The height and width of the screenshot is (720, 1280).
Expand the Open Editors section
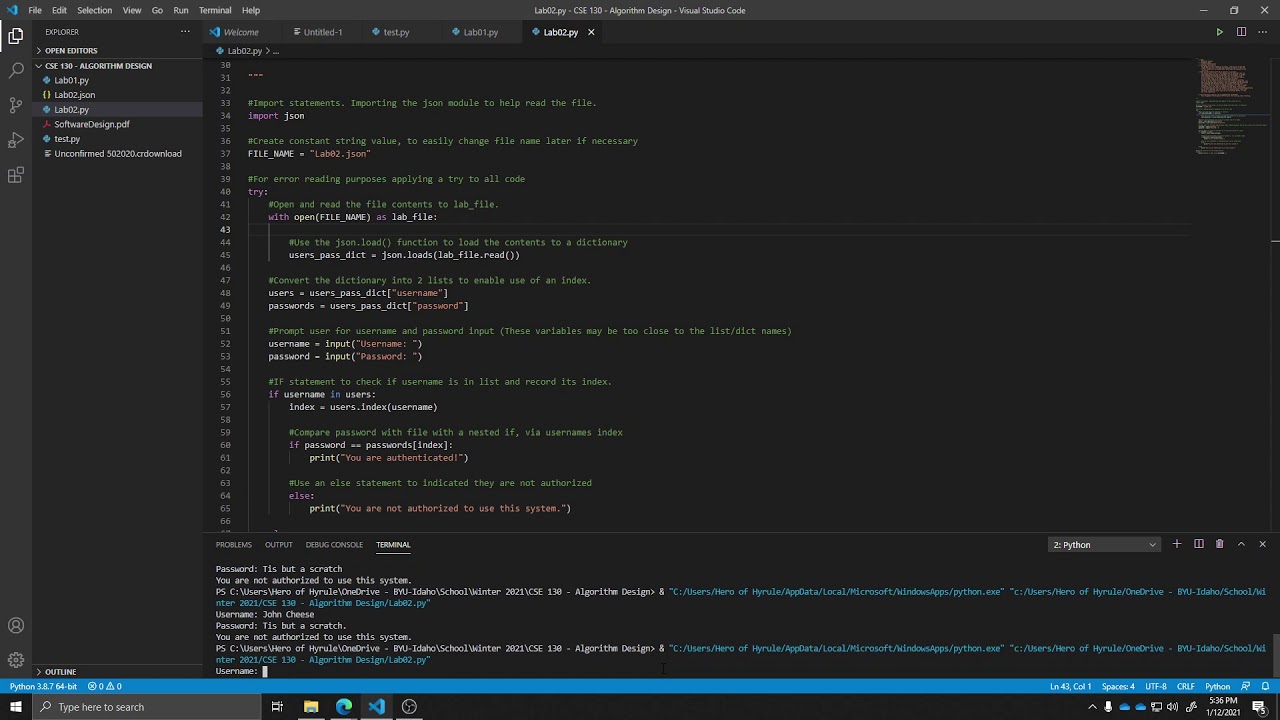70,51
